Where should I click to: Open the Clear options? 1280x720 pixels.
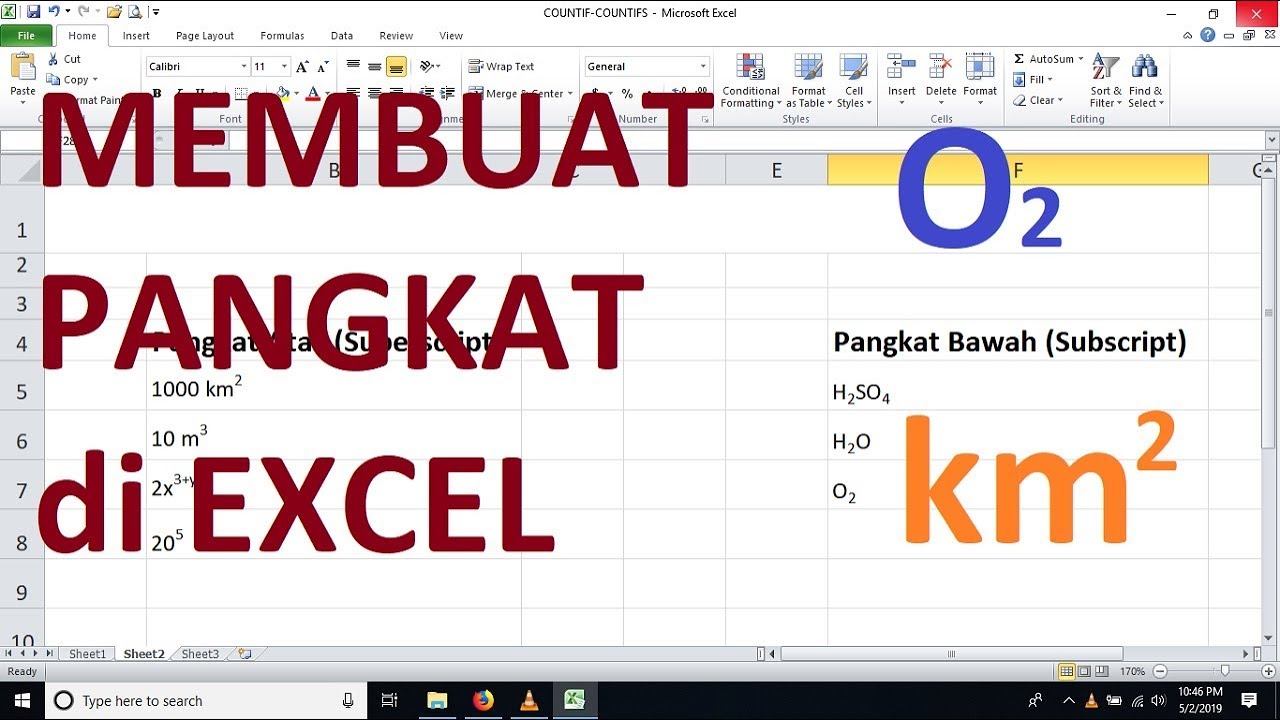point(1037,100)
